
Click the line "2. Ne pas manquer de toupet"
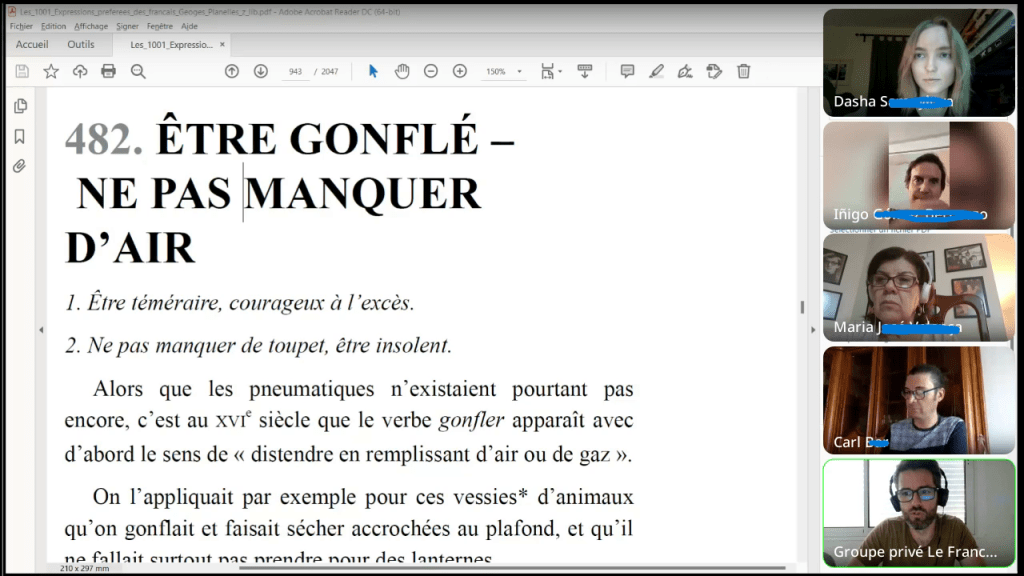tap(196, 345)
